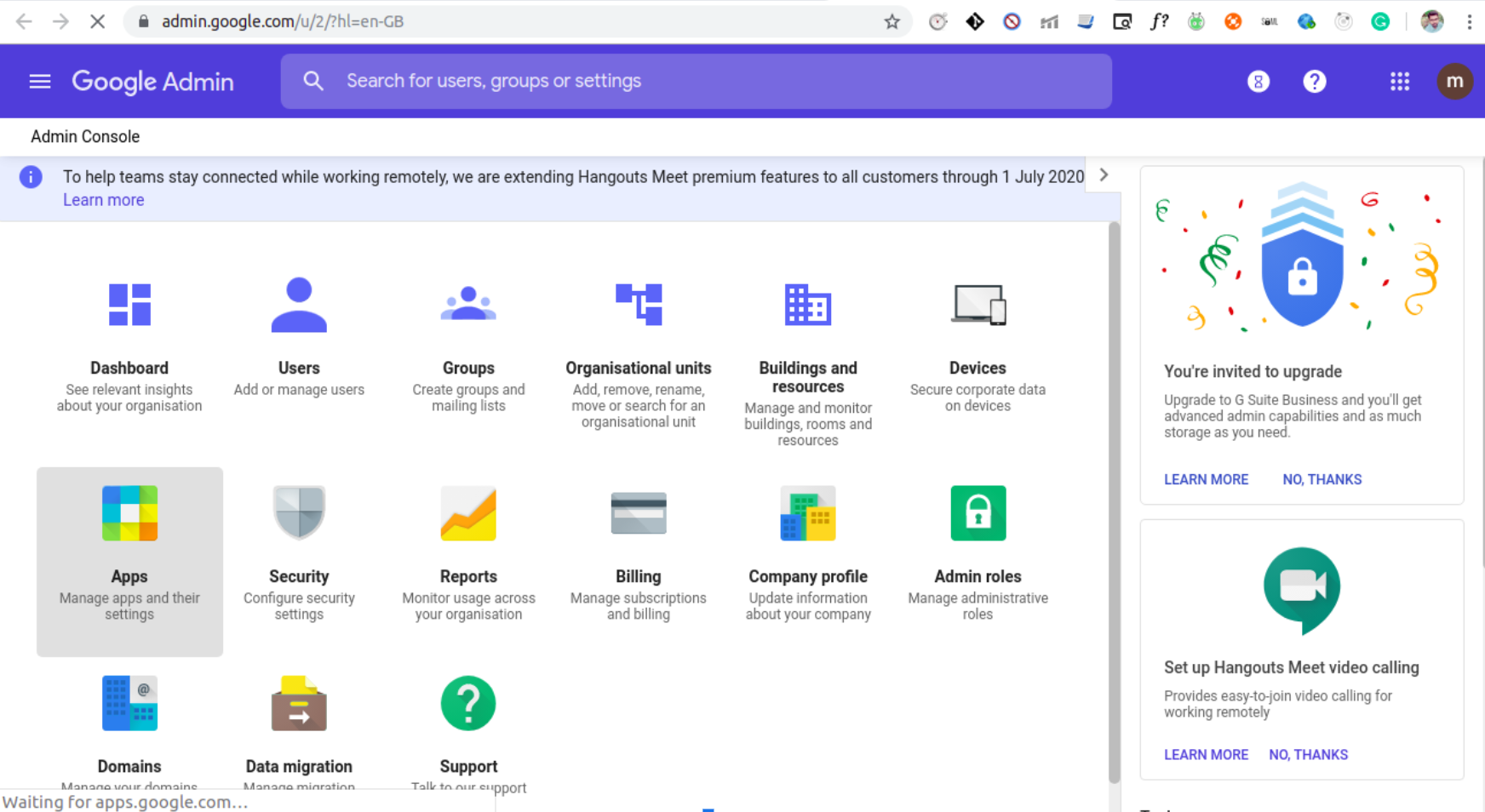Click the Hangouts Meet camera logo
Image resolution: width=1485 pixels, height=812 pixels.
[1302, 590]
